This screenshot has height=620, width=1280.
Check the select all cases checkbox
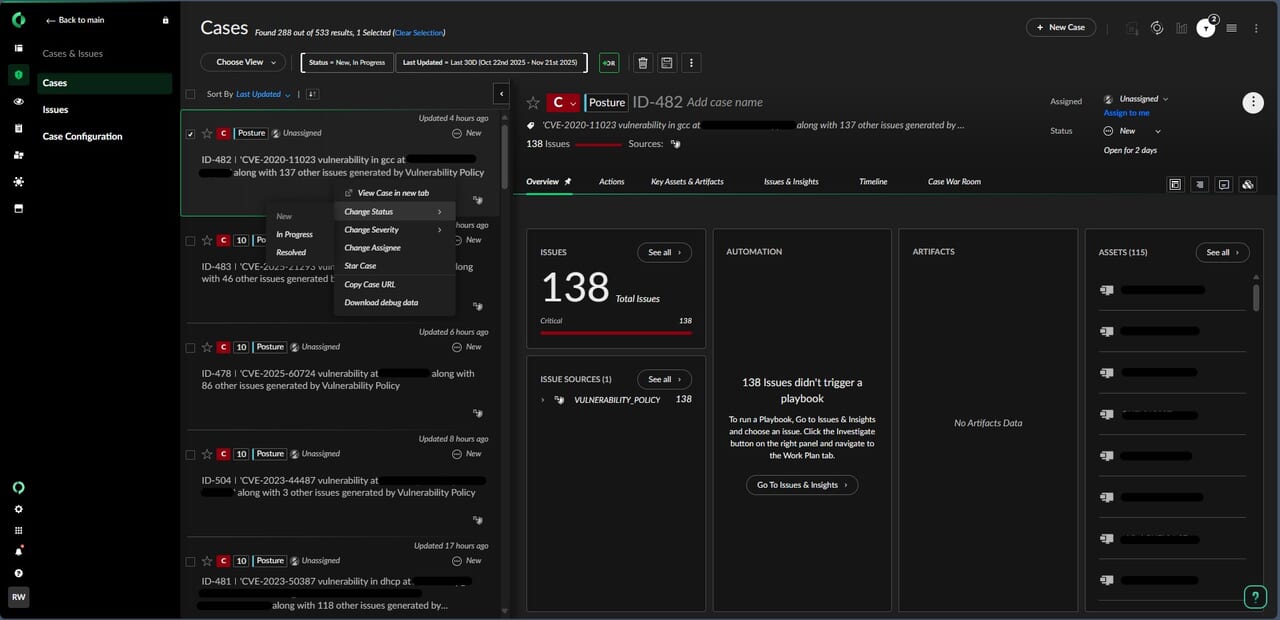pyautogui.click(x=190, y=94)
